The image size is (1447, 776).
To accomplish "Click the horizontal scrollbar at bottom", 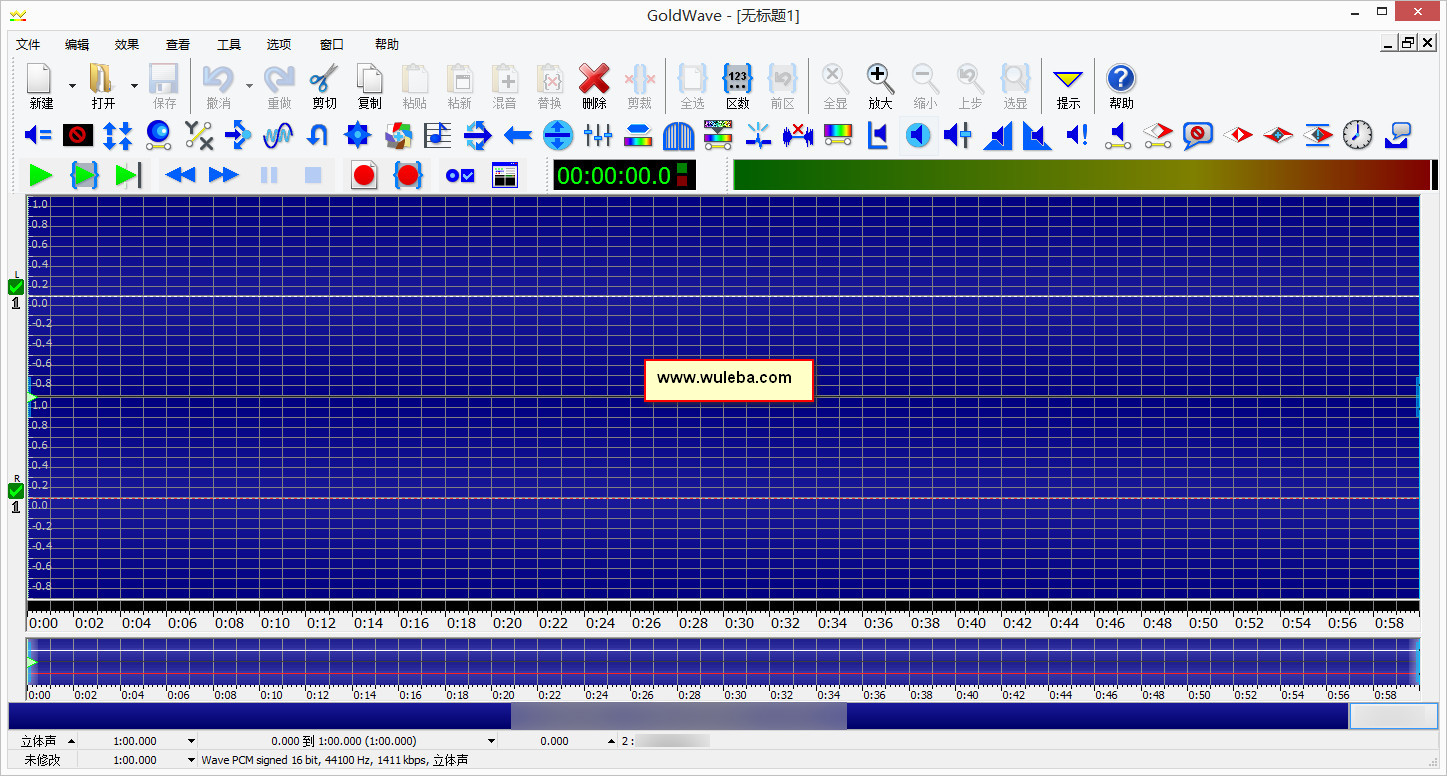I will point(723,716).
